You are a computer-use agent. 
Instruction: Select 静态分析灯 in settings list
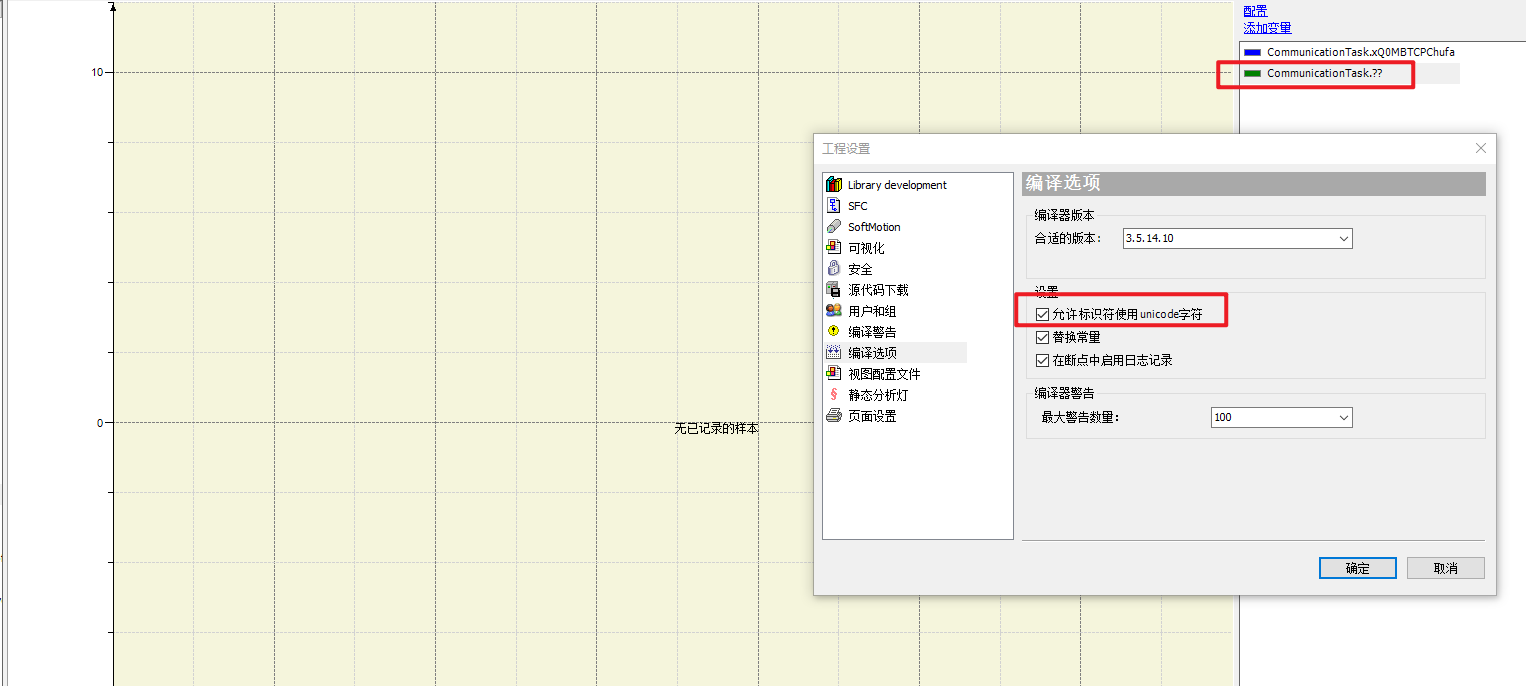(x=877, y=395)
